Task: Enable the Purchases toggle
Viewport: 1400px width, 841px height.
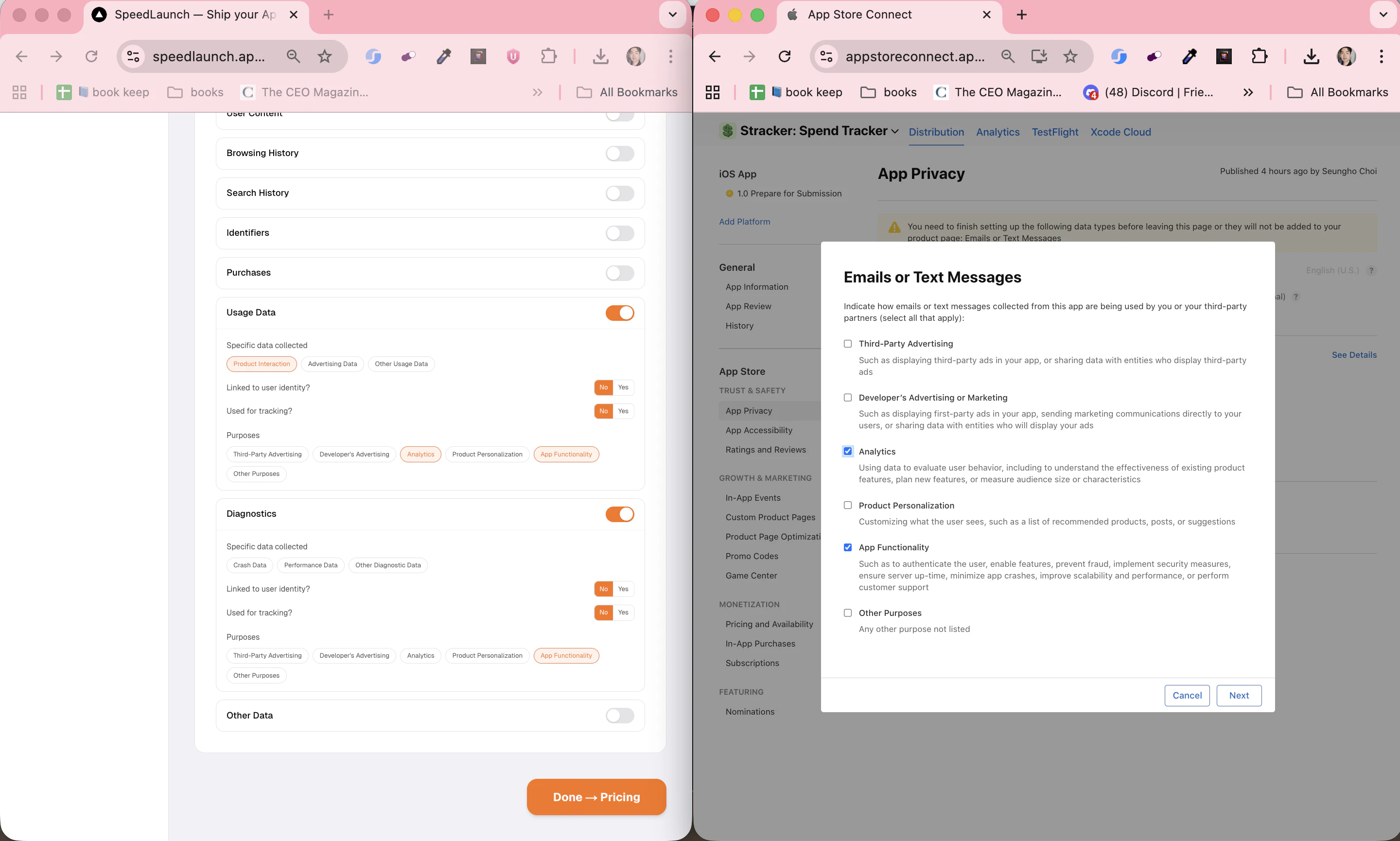Action: point(619,273)
